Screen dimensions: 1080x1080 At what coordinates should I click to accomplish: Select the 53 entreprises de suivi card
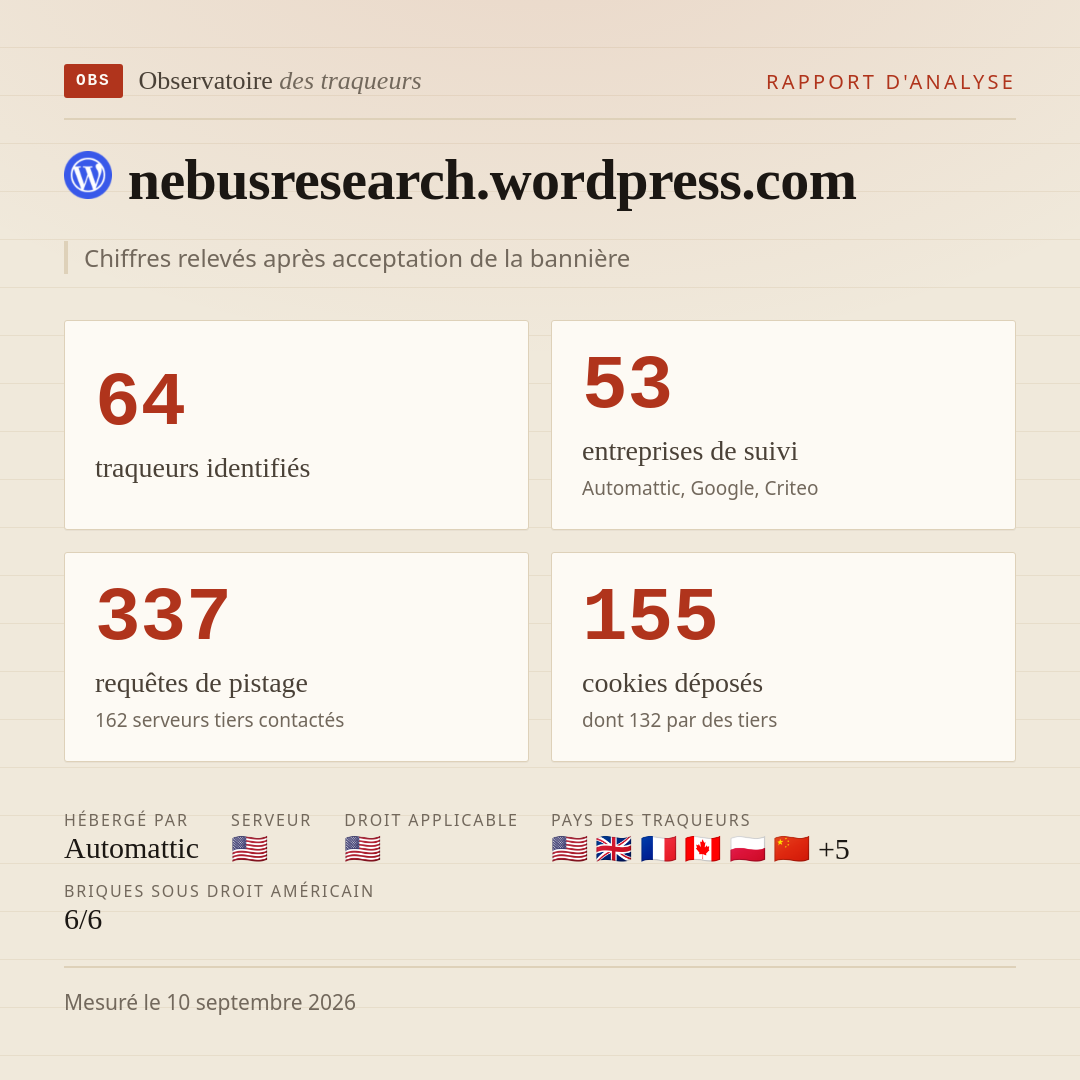pos(783,425)
